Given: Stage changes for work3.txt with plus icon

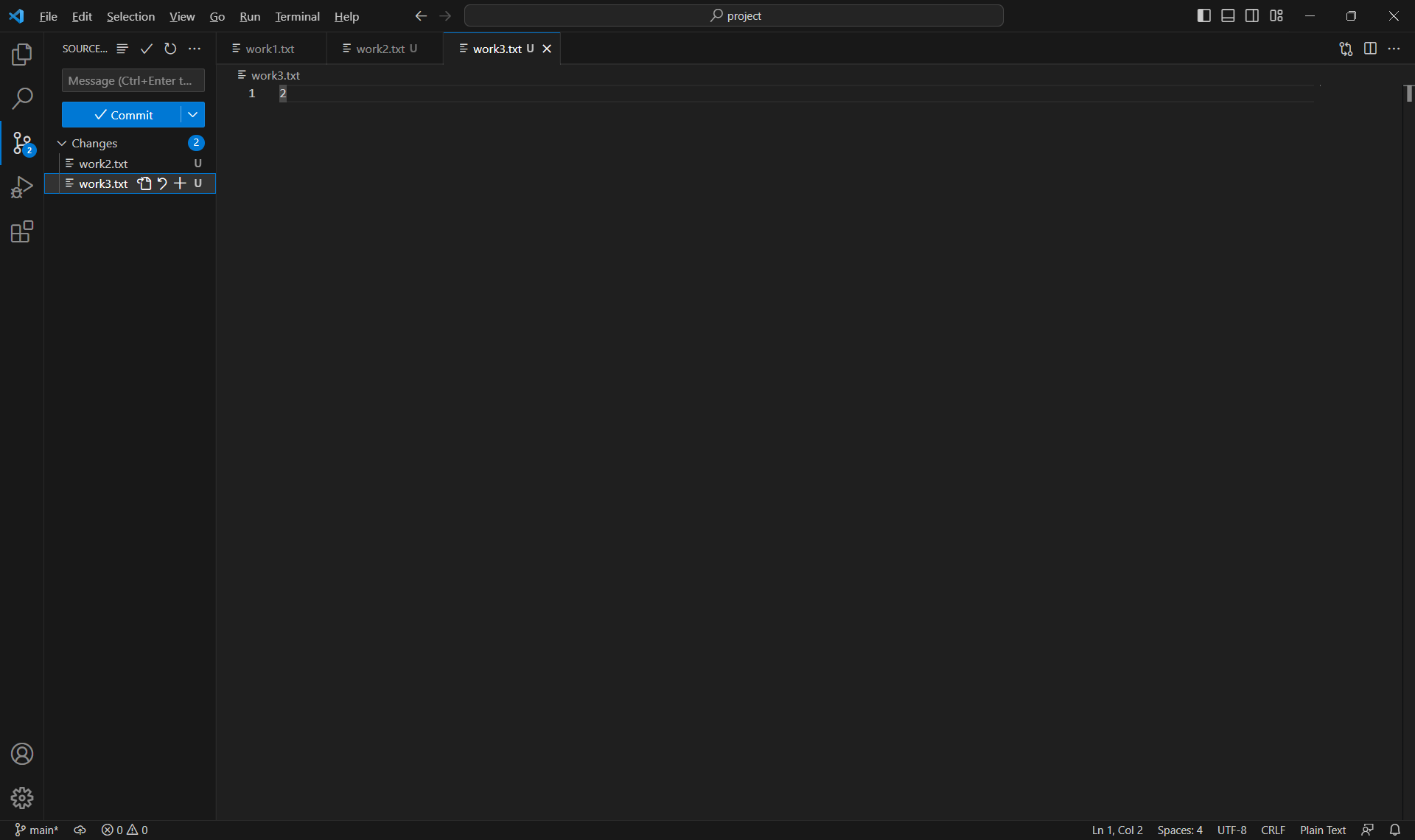Looking at the screenshot, I should tap(180, 183).
